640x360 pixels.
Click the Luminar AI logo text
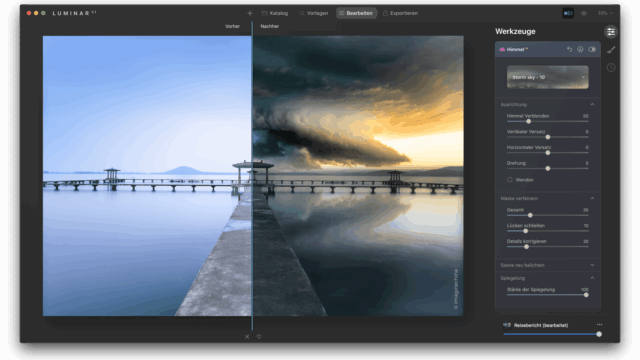(74, 13)
